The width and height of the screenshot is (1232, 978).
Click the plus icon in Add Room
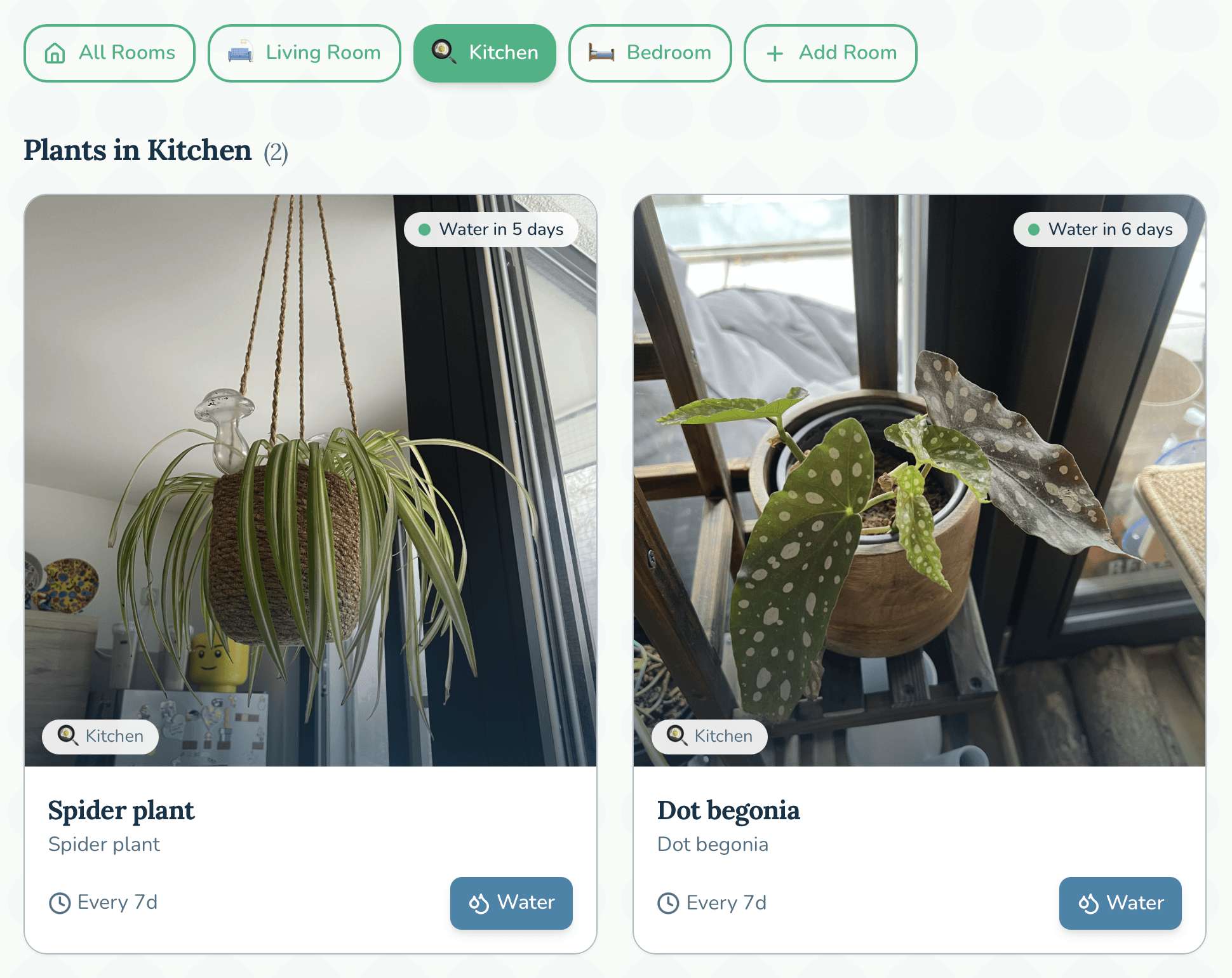pos(775,53)
